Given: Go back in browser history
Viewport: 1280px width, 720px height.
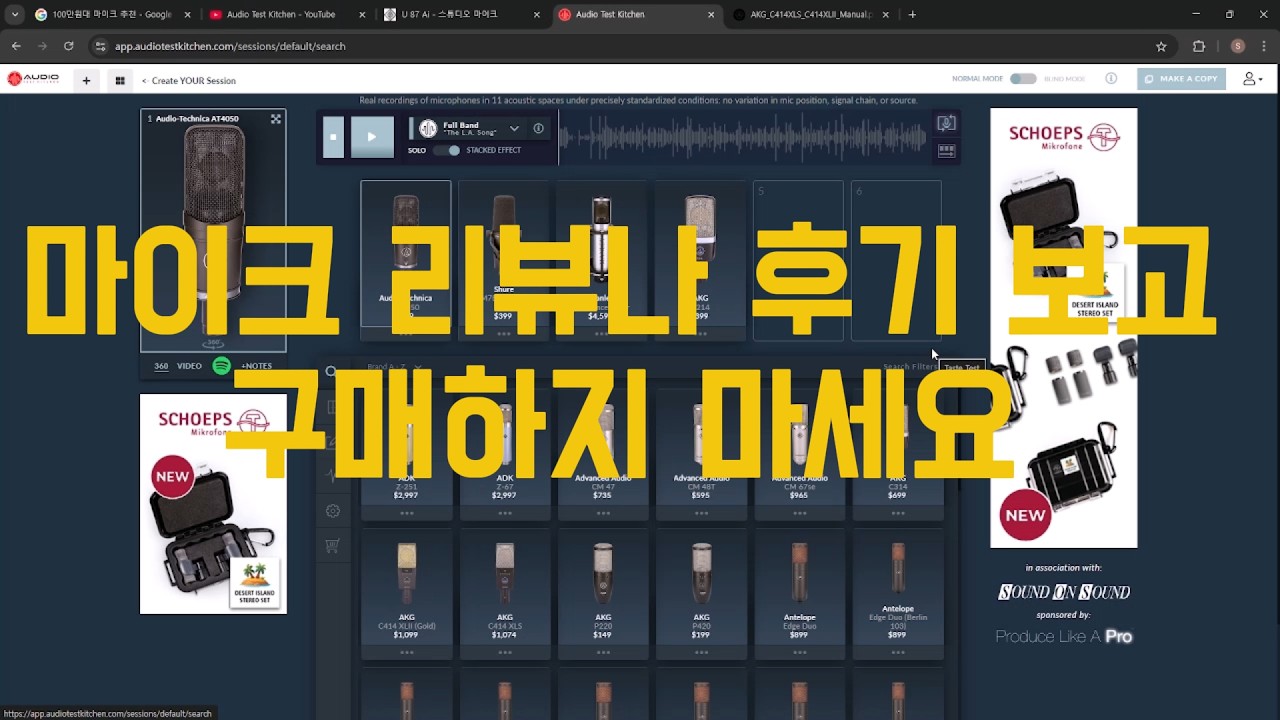Looking at the screenshot, I should point(16,46).
